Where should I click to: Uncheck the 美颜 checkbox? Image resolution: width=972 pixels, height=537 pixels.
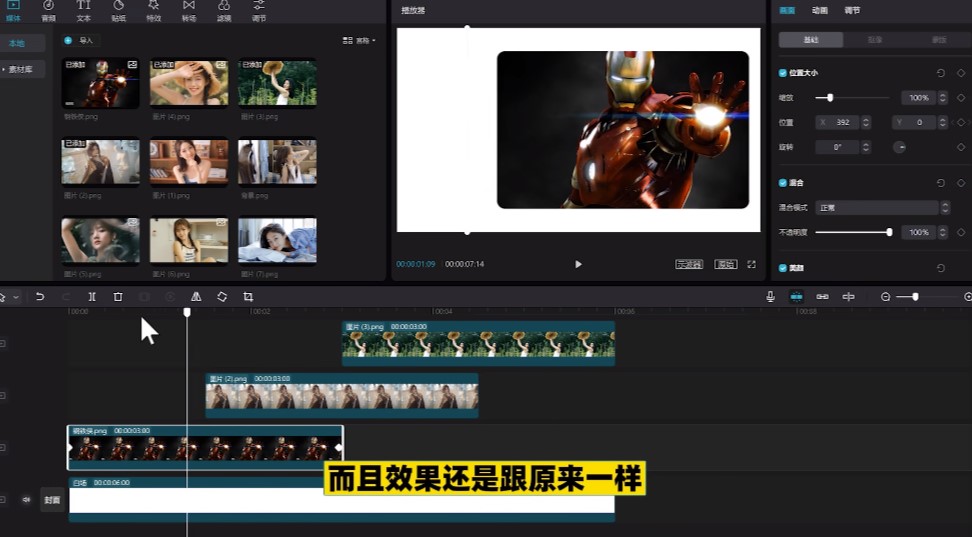(782, 268)
